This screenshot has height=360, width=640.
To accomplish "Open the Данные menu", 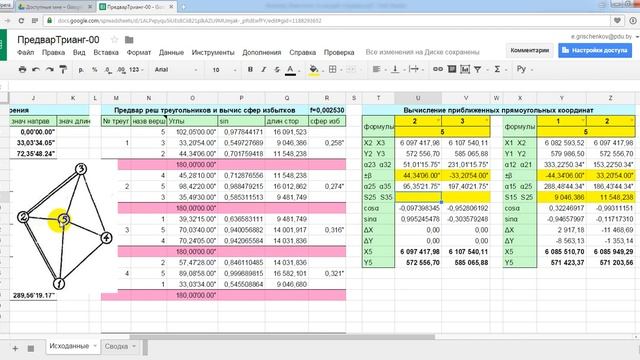I will coord(171,52).
